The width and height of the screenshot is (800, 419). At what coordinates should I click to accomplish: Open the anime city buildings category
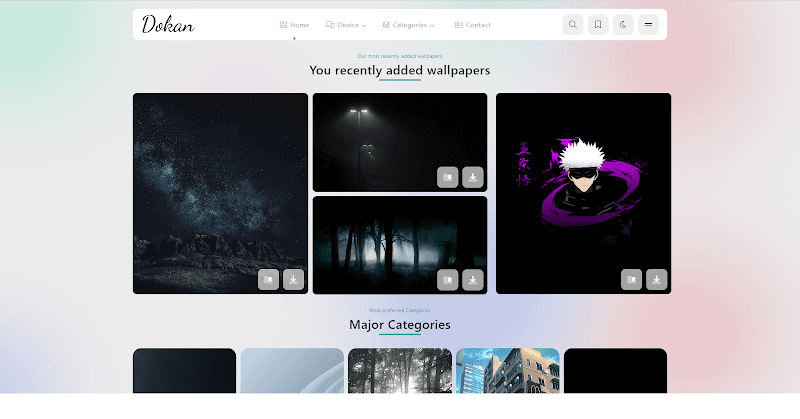pyautogui.click(x=508, y=371)
